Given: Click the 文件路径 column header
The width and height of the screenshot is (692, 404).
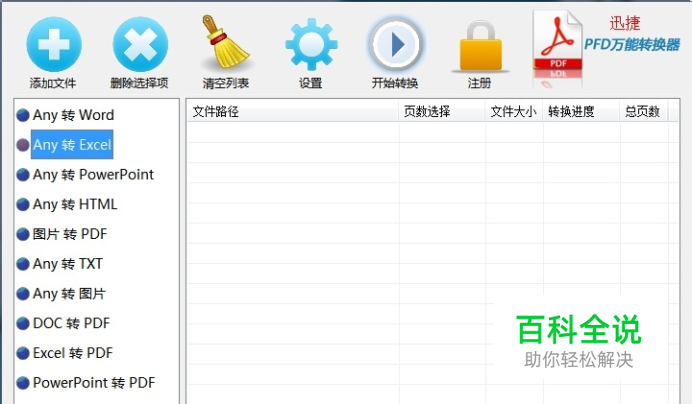Looking at the screenshot, I should [292, 111].
